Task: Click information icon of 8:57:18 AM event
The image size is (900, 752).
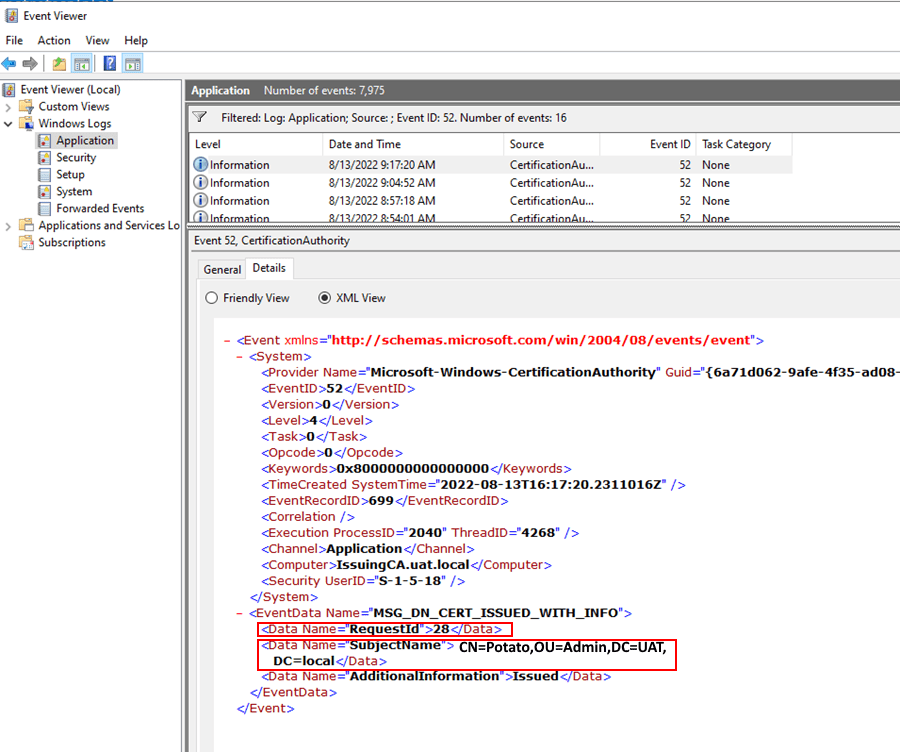Action: click(200, 200)
